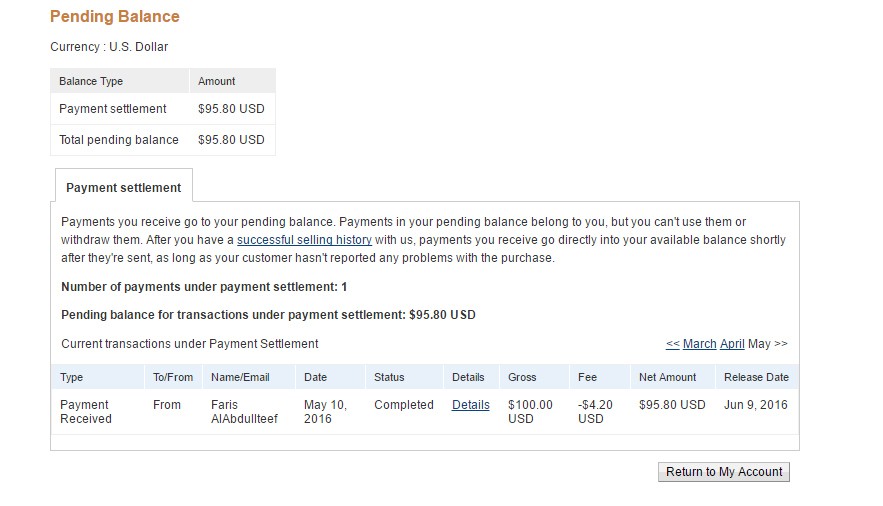The image size is (883, 506).
Task: Click the Name/Email column header
Action: [x=240, y=377]
